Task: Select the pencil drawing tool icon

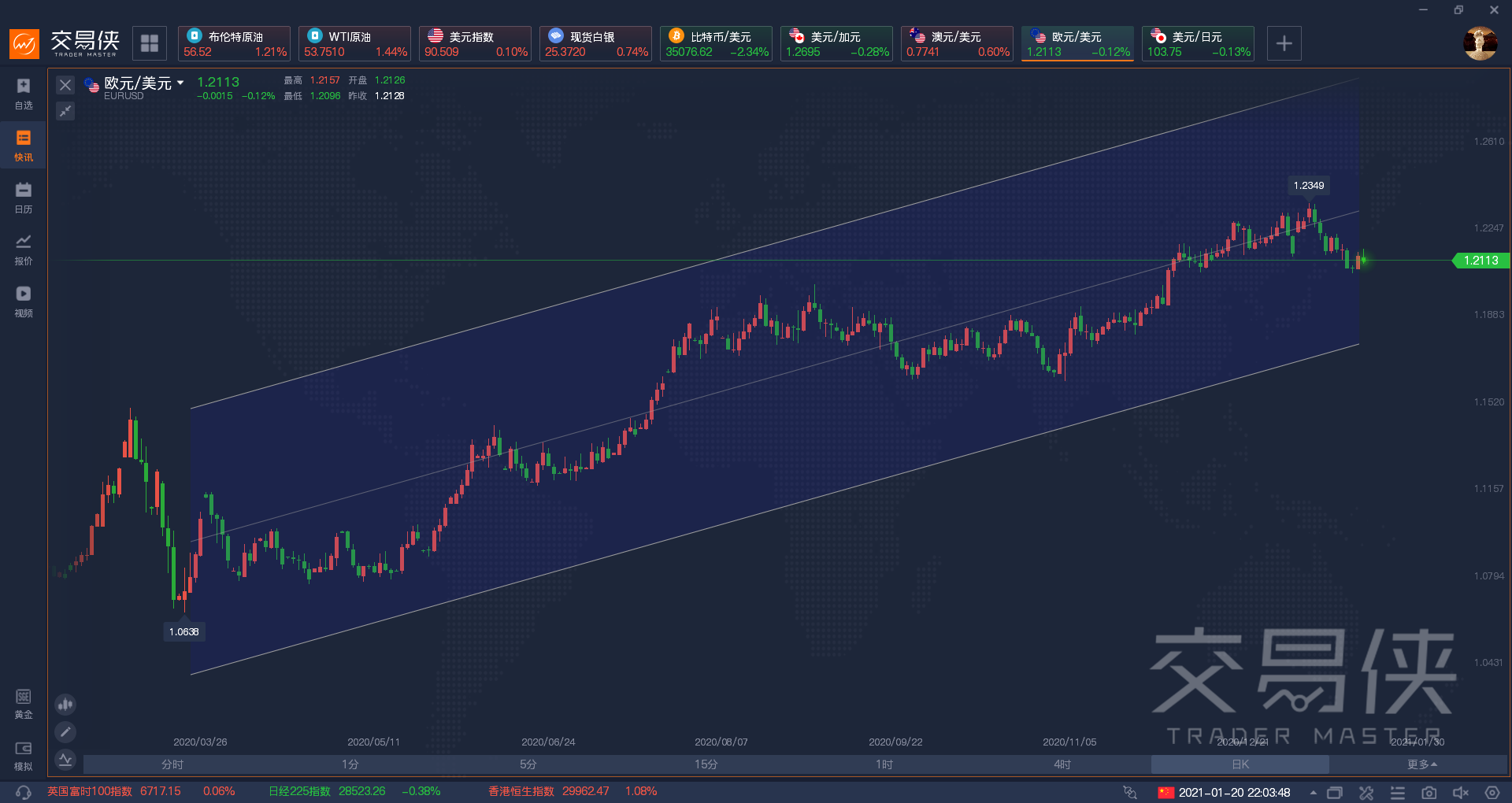Action: (x=65, y=732)
